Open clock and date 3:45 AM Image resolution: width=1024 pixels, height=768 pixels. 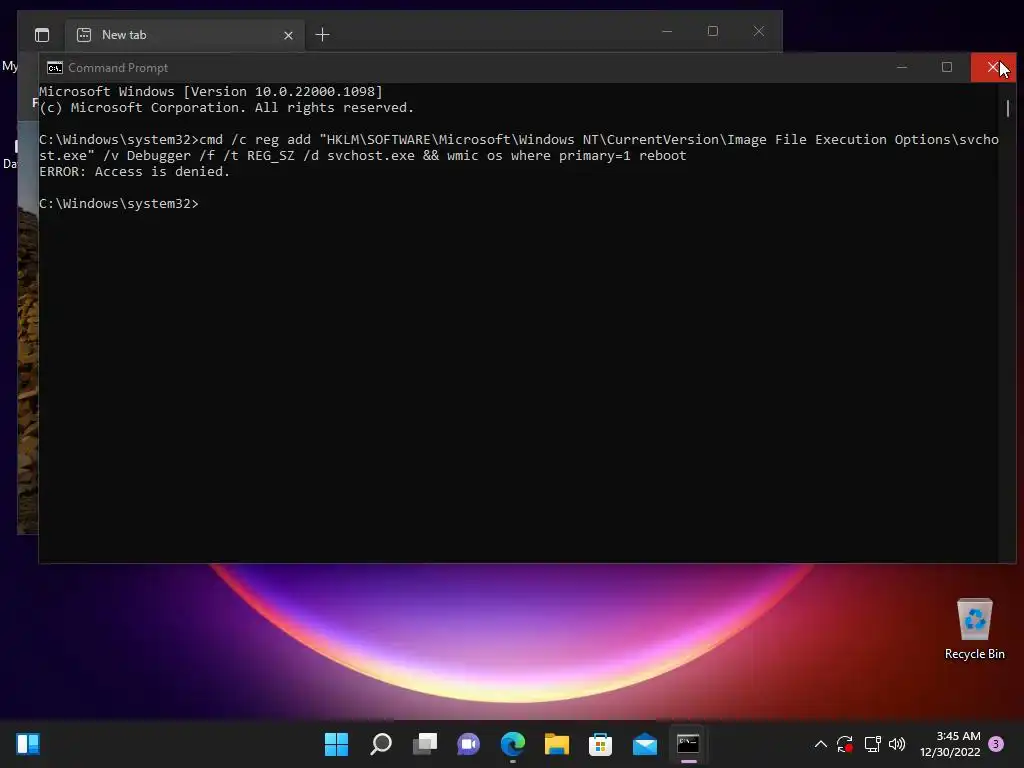(x=950, y=744)
